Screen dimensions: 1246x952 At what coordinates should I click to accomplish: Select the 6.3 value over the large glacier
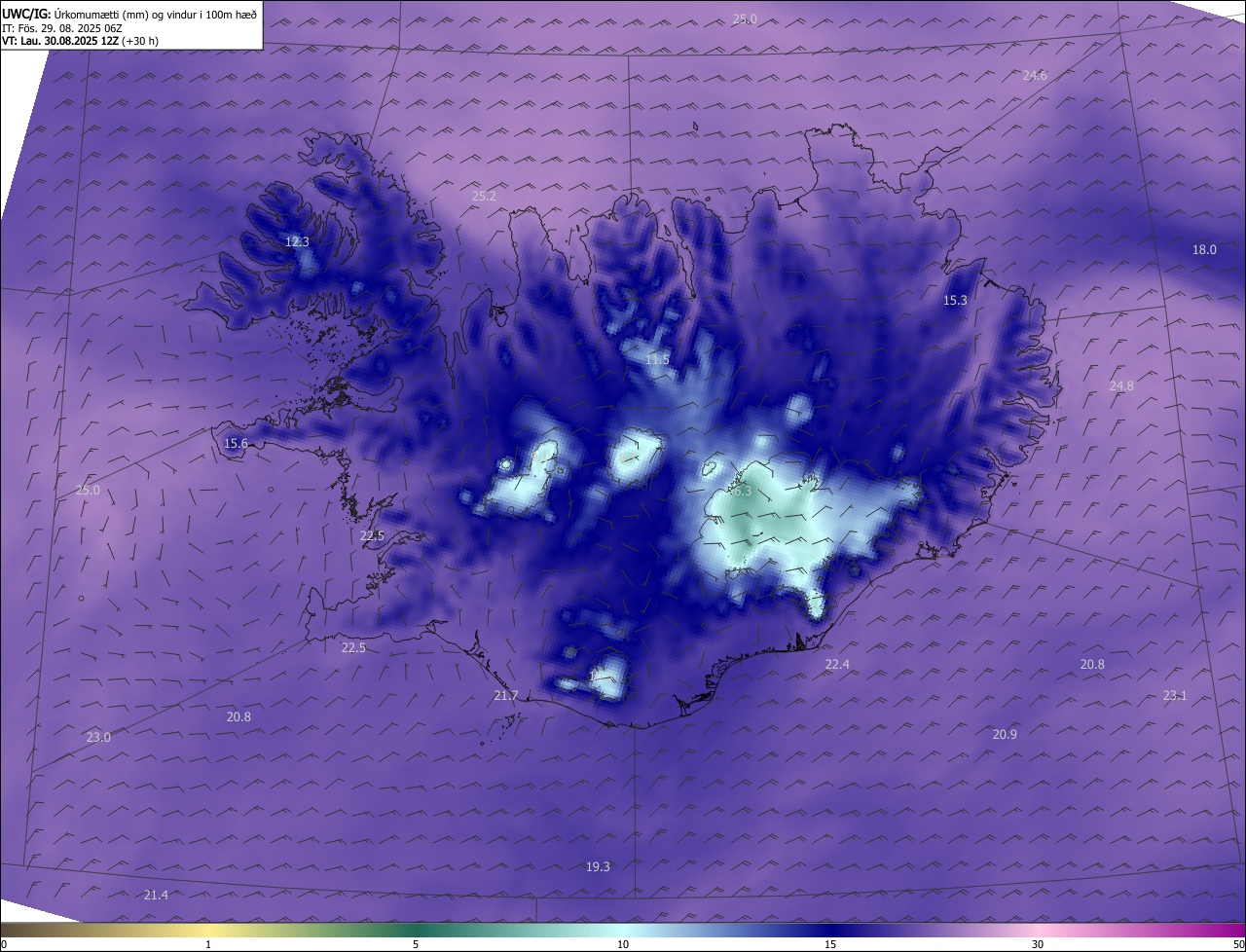(x=742, y=492)
